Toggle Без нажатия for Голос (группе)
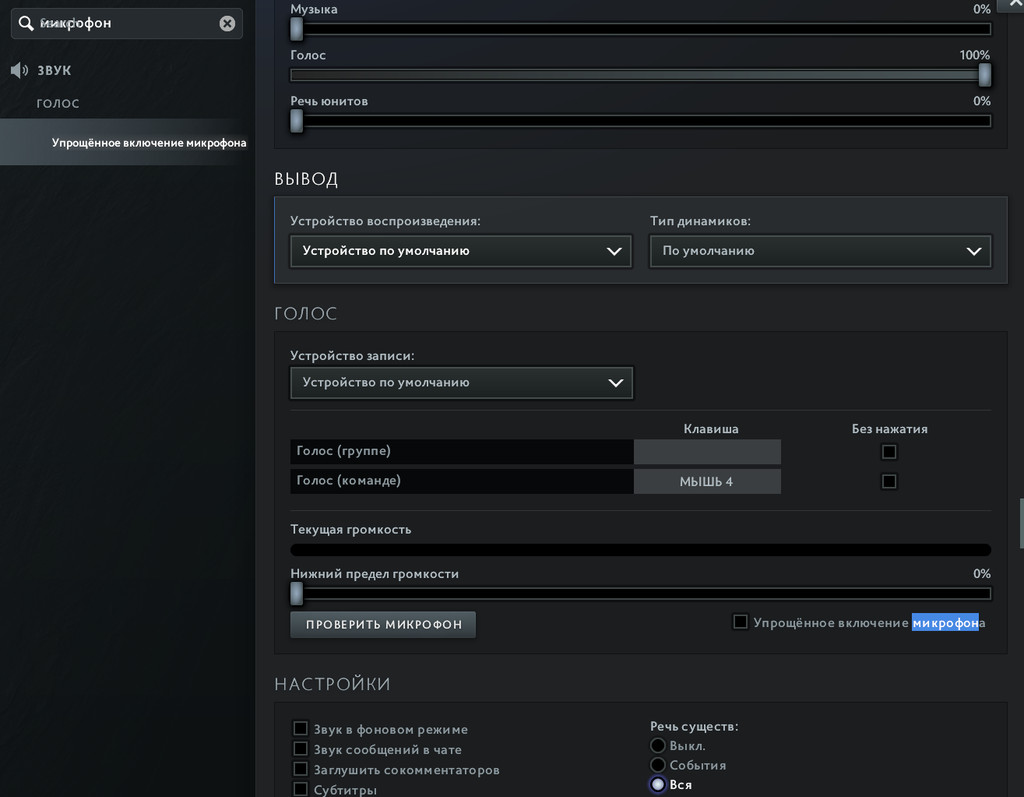Image resolution: width=1024 pixels, height=797 pixels. click(x=889, y=451)
